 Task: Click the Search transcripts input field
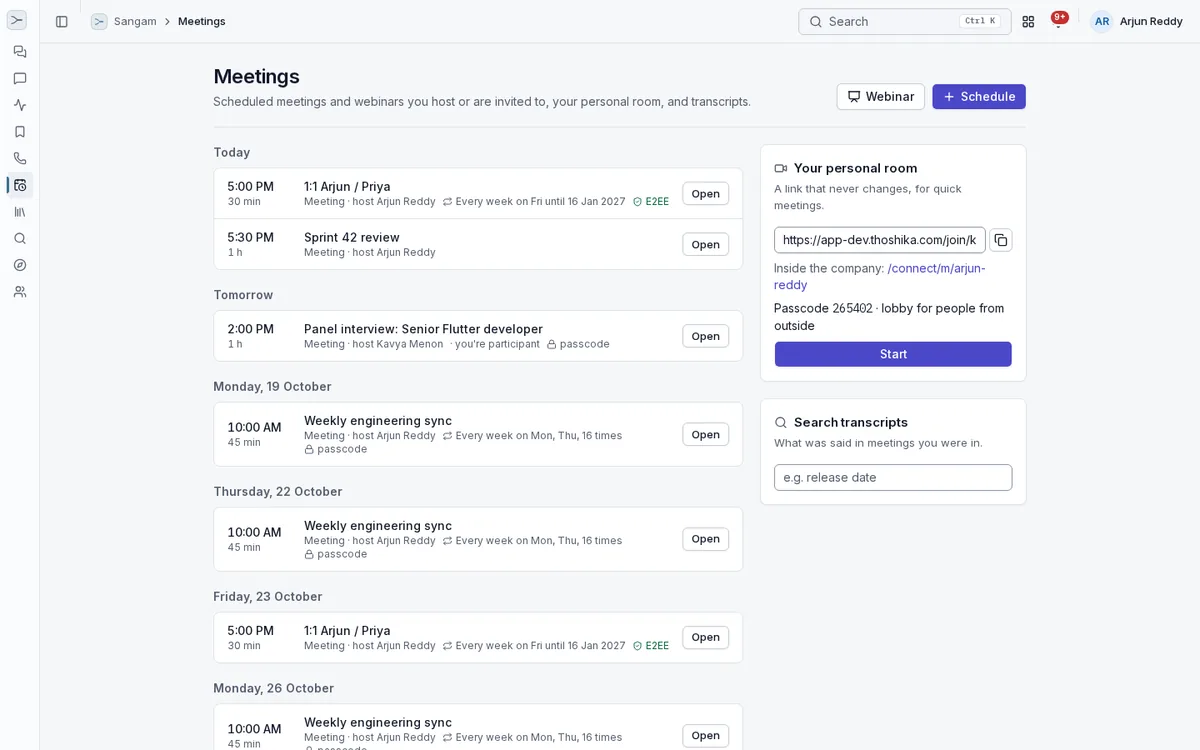[x=893, y=477]
